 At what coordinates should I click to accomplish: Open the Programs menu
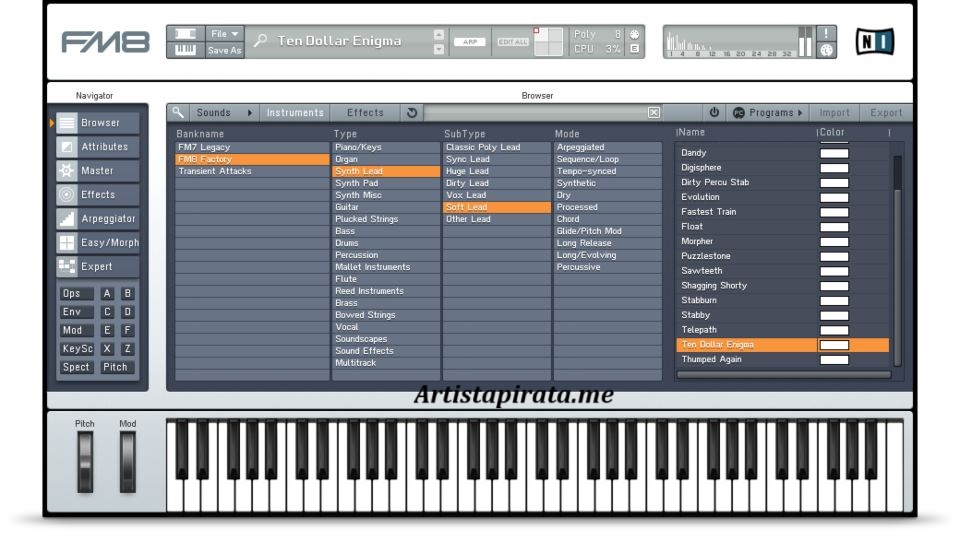coord(768,113)
